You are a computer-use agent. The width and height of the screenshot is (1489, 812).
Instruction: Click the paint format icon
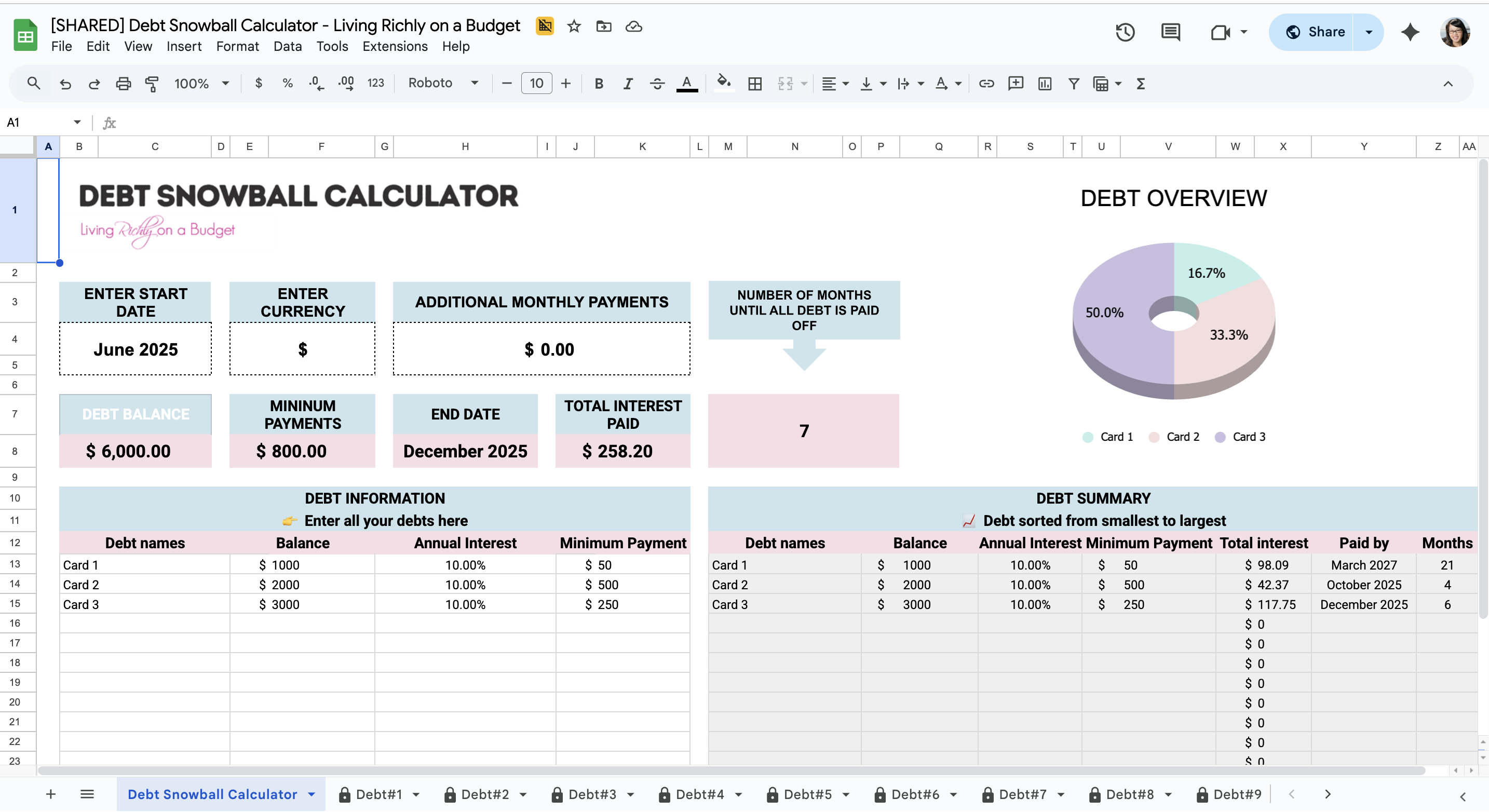point(152,84)
